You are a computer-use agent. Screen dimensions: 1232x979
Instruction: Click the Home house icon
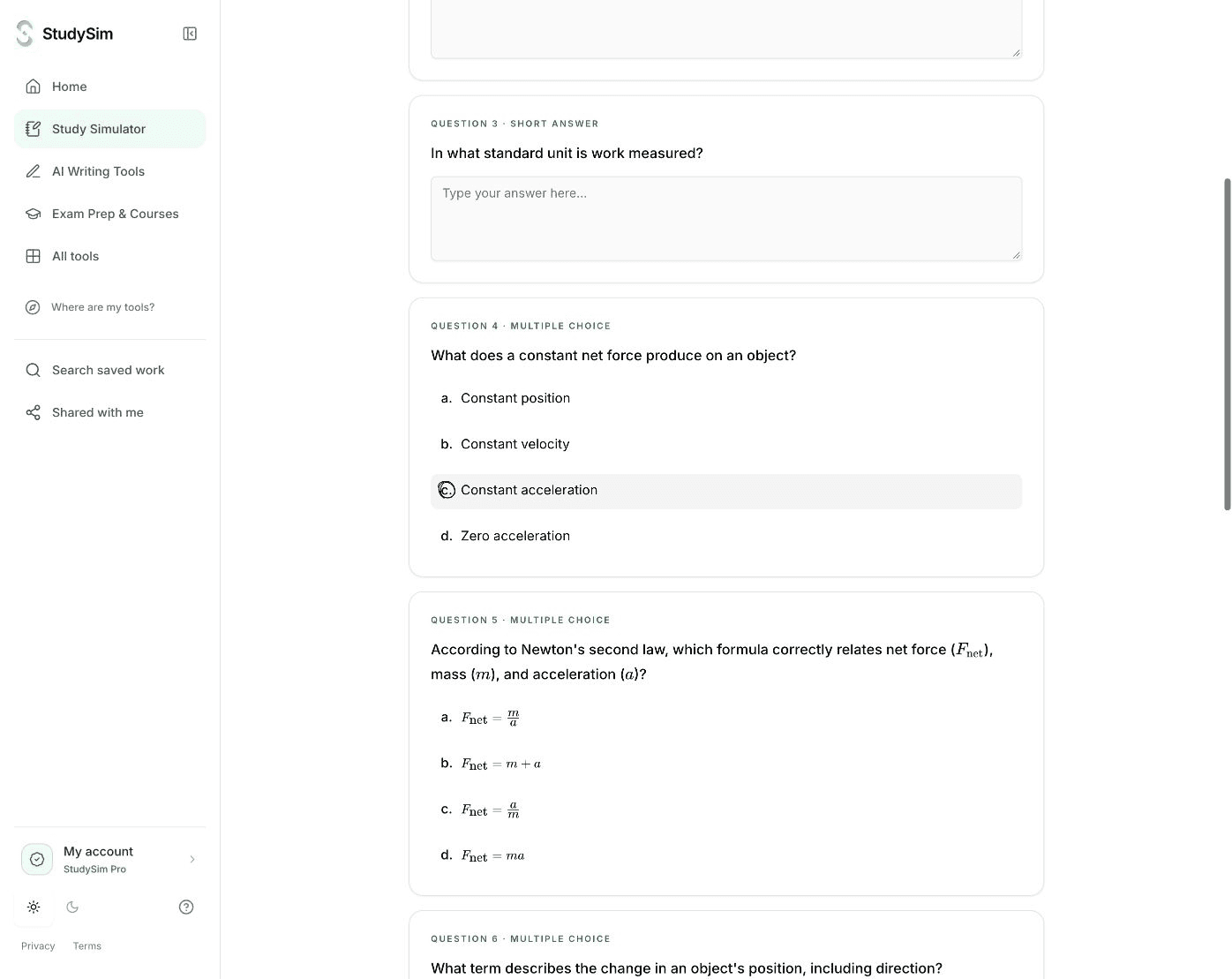33,87
